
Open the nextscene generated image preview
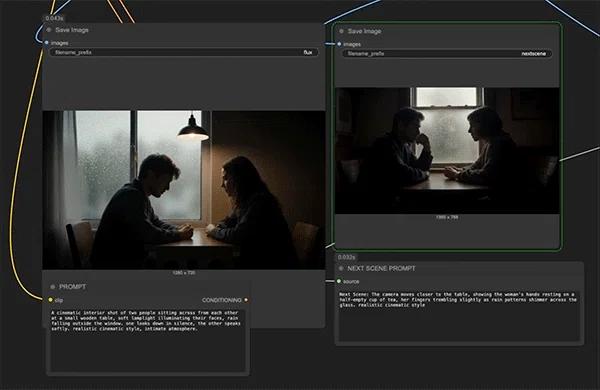(447, 151)
